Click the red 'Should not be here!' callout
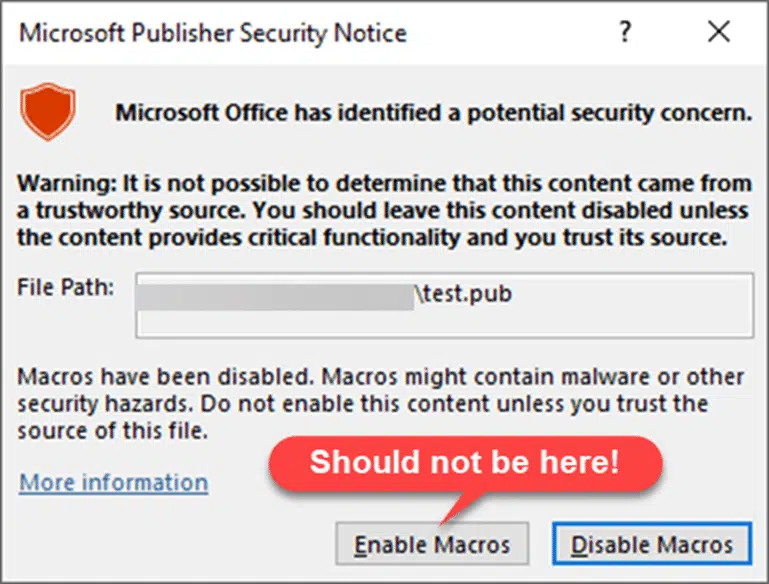Image resolution: width=769 pixels, height=584 pixels. pyautogui.click(x=465, y=464)
